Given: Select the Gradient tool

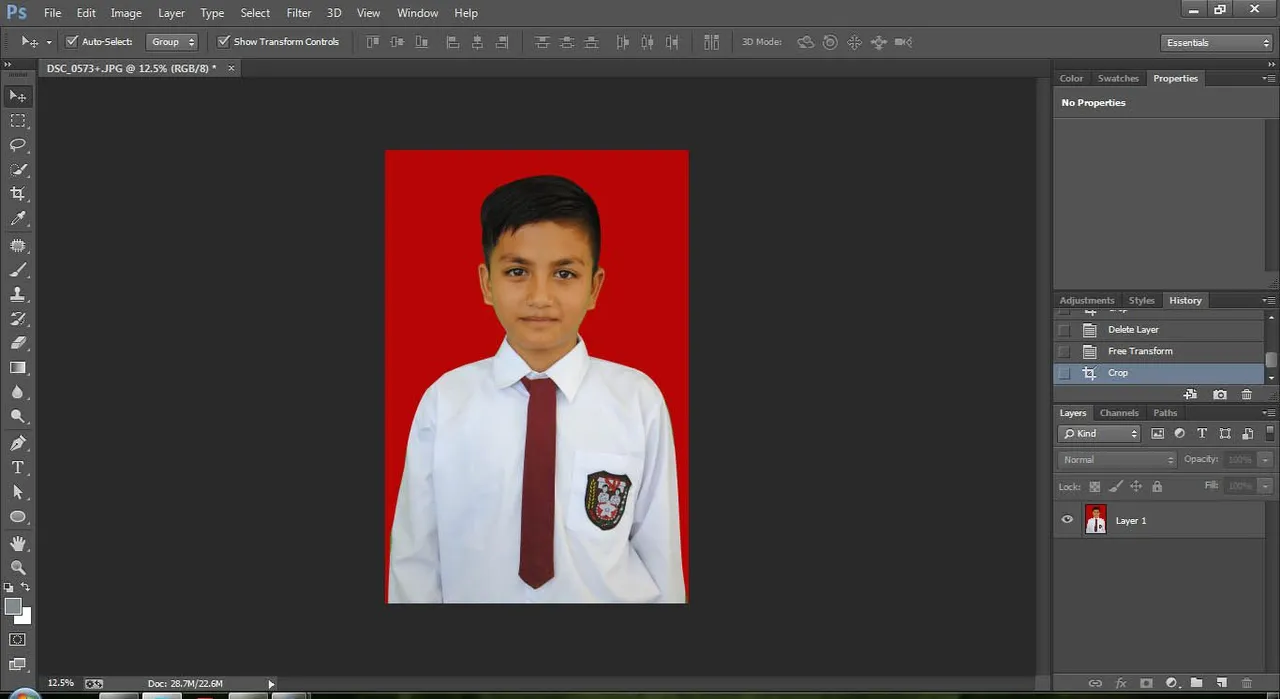Looking at the screenshot, I should point(18,368).
